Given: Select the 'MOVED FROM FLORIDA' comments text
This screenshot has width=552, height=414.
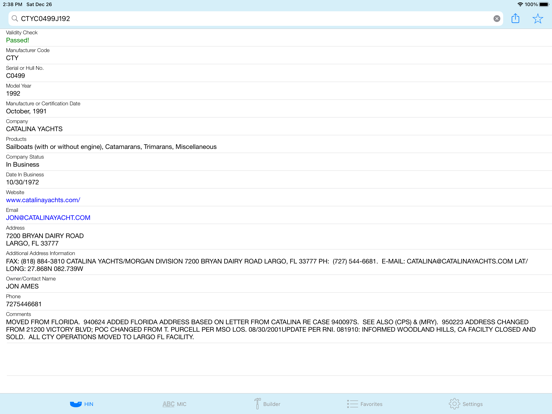Looking at the screenshot, I should click(271, 329).
